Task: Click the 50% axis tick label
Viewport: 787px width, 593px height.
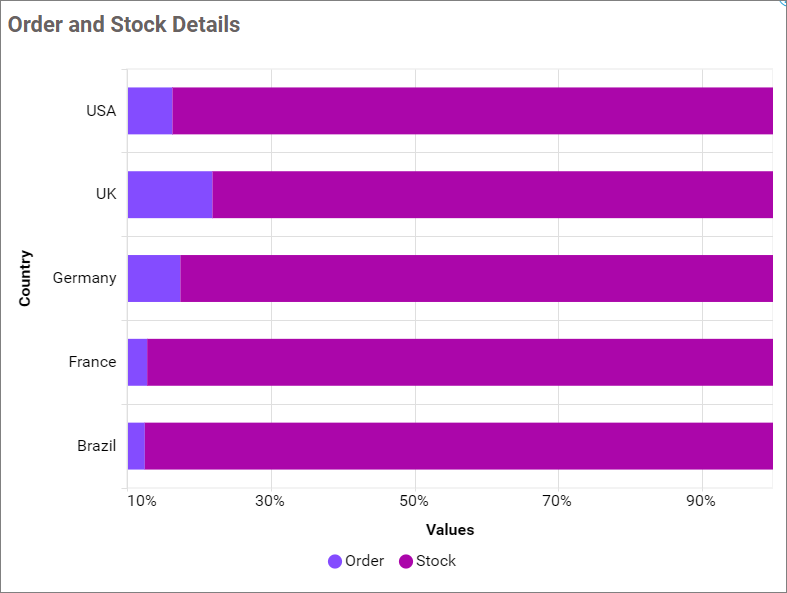Action: [414, 501]
